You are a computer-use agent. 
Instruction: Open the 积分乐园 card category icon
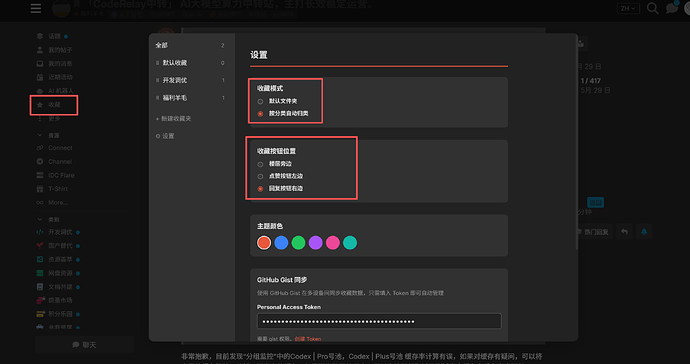[x=40, y=314]
